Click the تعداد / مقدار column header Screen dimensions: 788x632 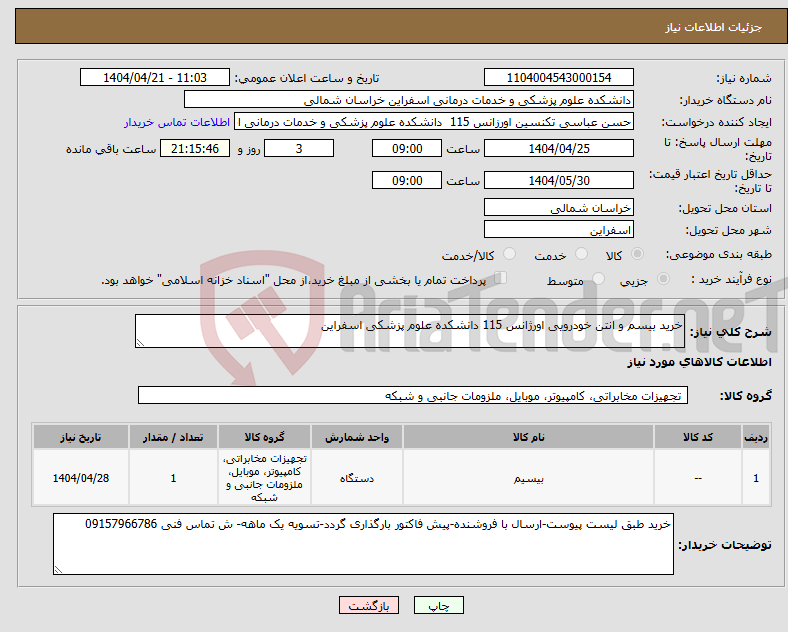point(173,437)
